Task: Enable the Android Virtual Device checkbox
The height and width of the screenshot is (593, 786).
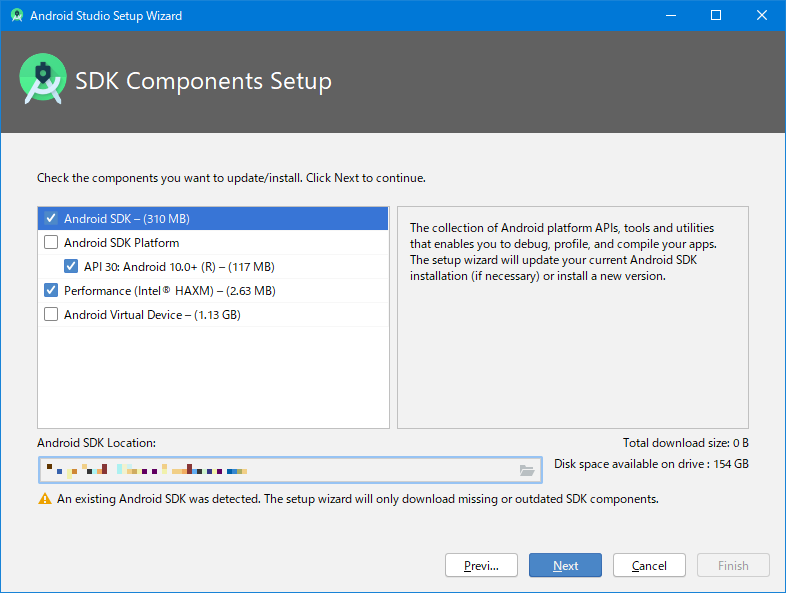Action: point(51,315)
